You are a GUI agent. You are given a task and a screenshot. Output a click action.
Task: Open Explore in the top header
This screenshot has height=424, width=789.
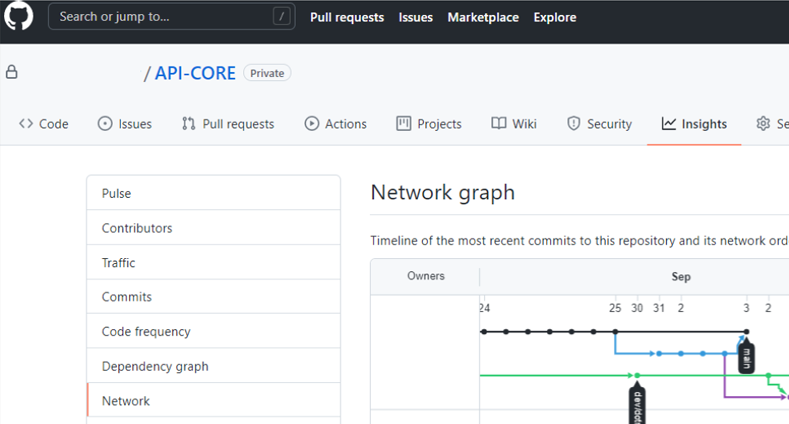click(x=555, y=17)
